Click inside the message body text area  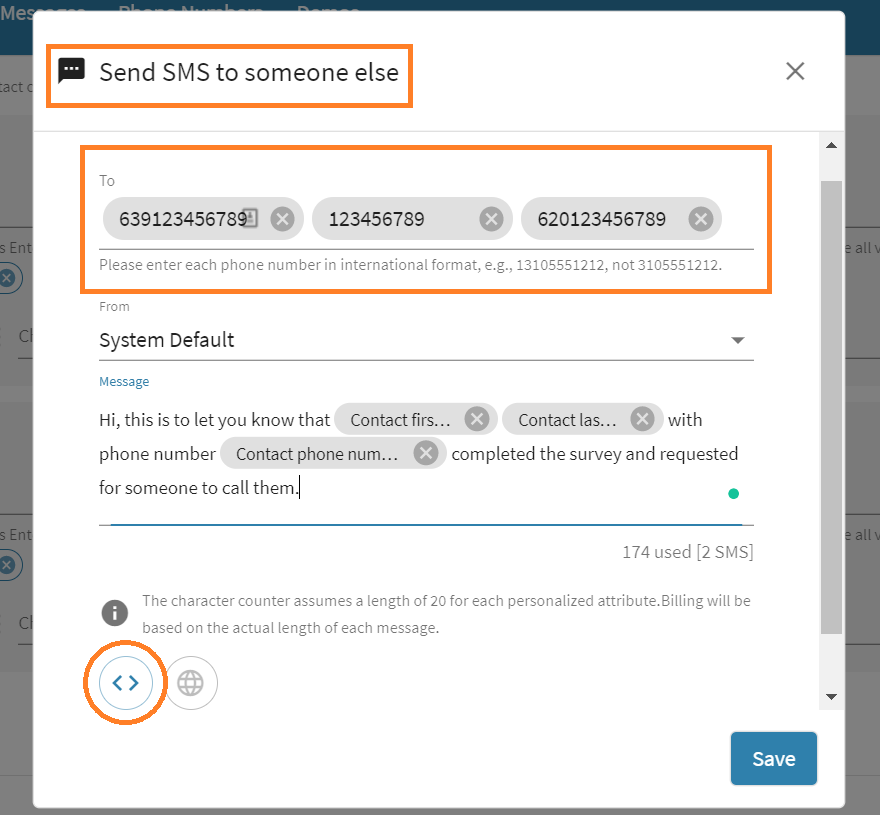[x=400, y=487]
